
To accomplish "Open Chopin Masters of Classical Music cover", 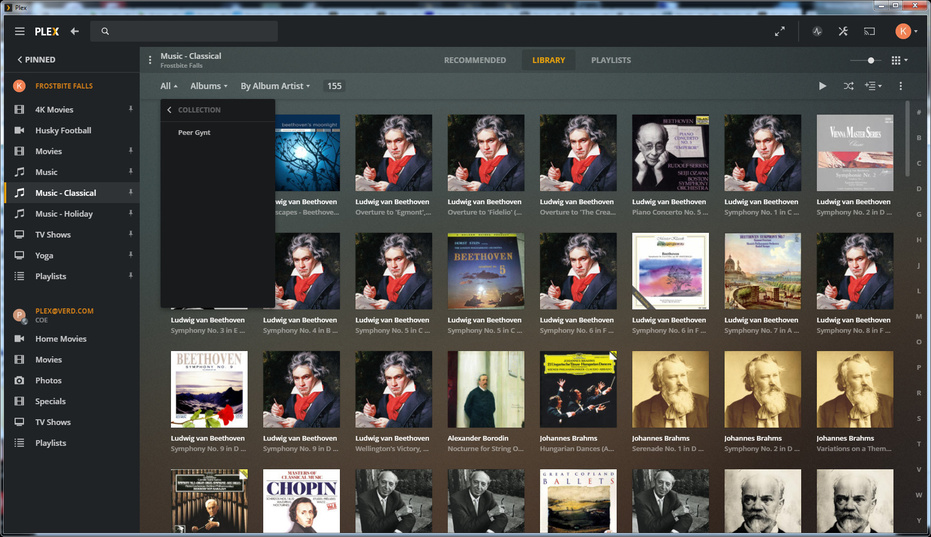I will click(x=302, y=501).
